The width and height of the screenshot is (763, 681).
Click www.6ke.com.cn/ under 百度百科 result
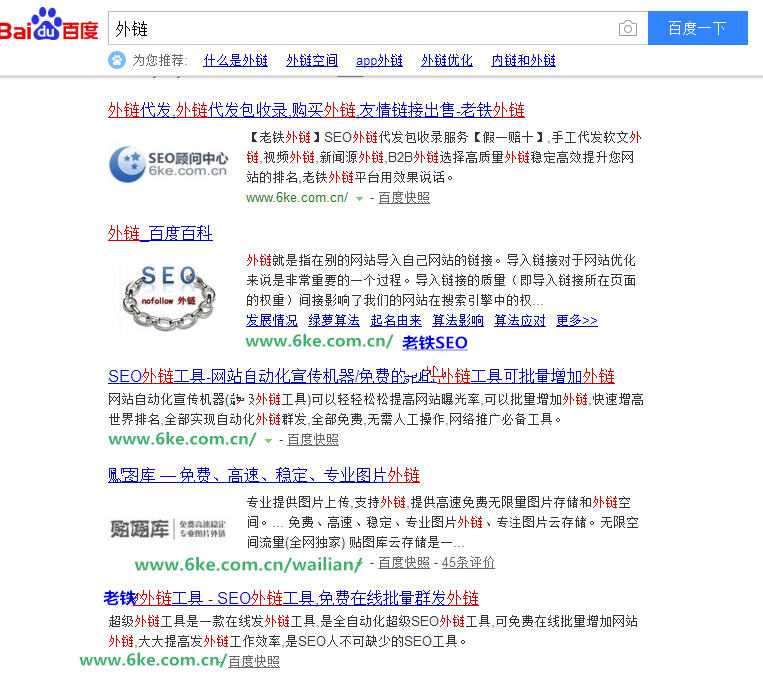[x=319, y=342]
